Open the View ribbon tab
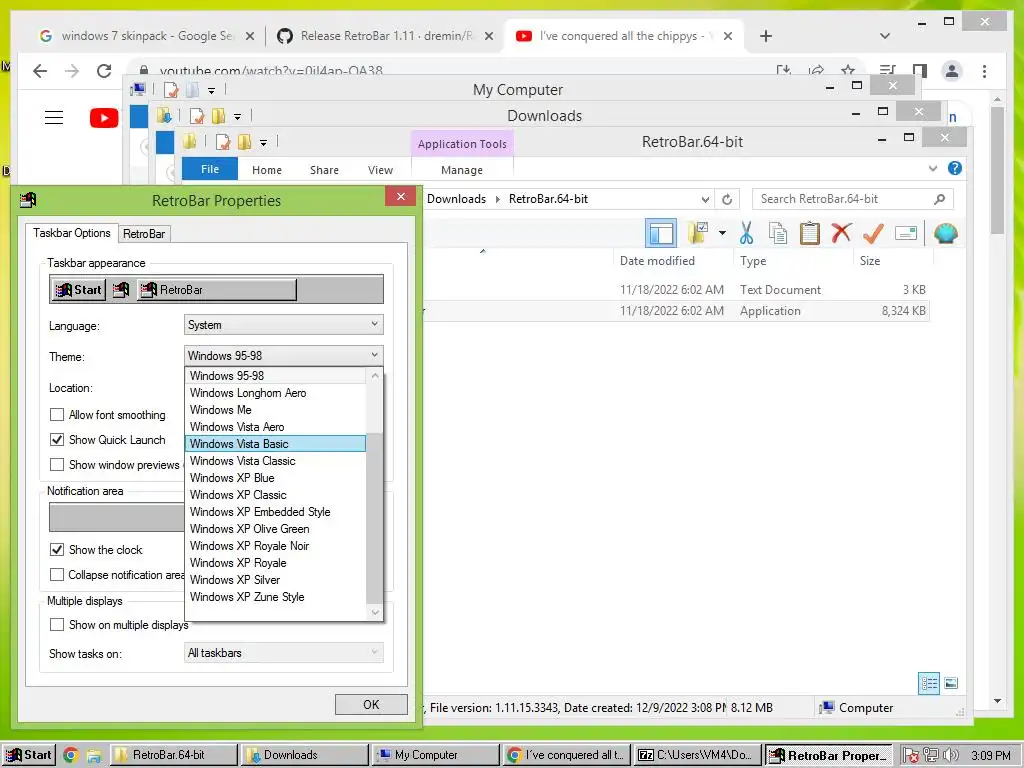 click(x=380, y=170)
